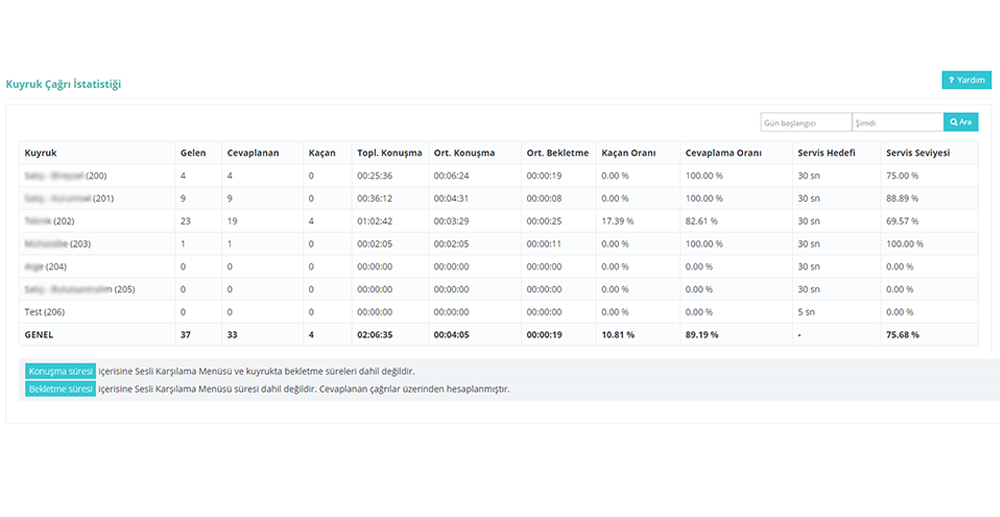
Task: Click the Servis Seviyesi column header
Action: coord(917,153)
